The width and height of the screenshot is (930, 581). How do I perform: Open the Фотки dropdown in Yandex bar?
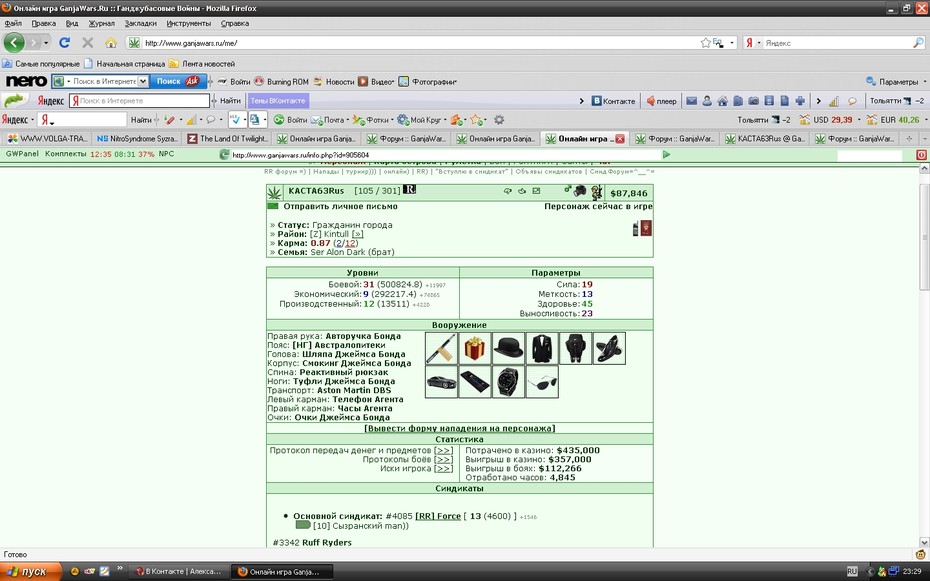click(x=392, y=120)
